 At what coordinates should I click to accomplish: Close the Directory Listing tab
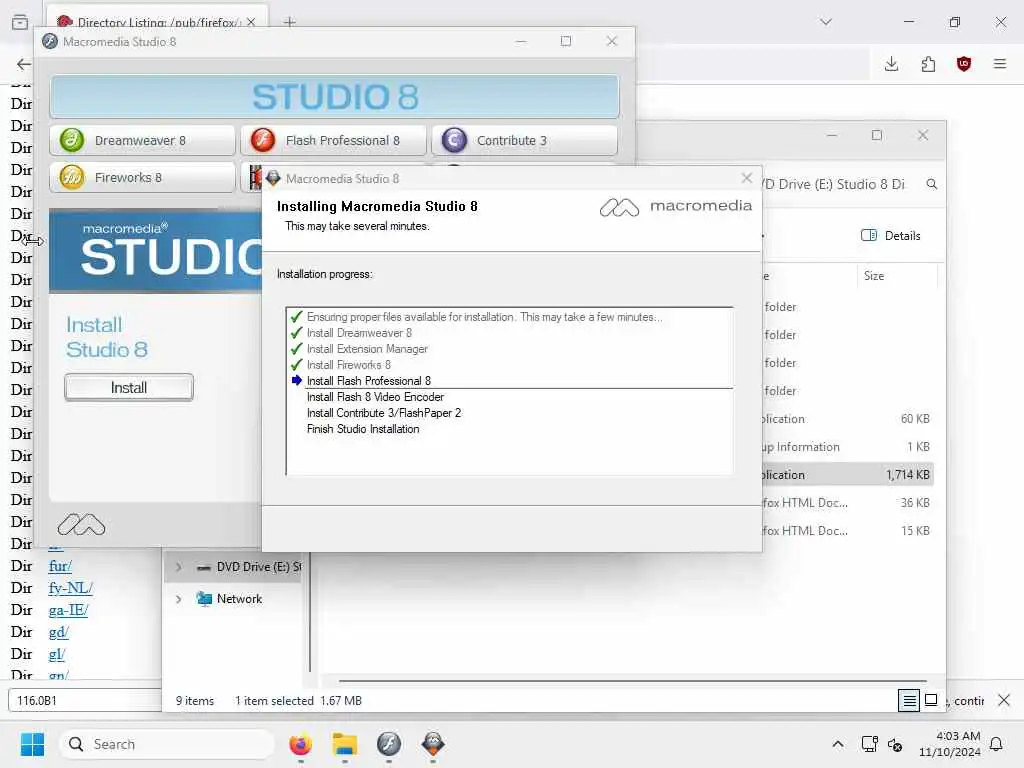(x=251, y=22)
